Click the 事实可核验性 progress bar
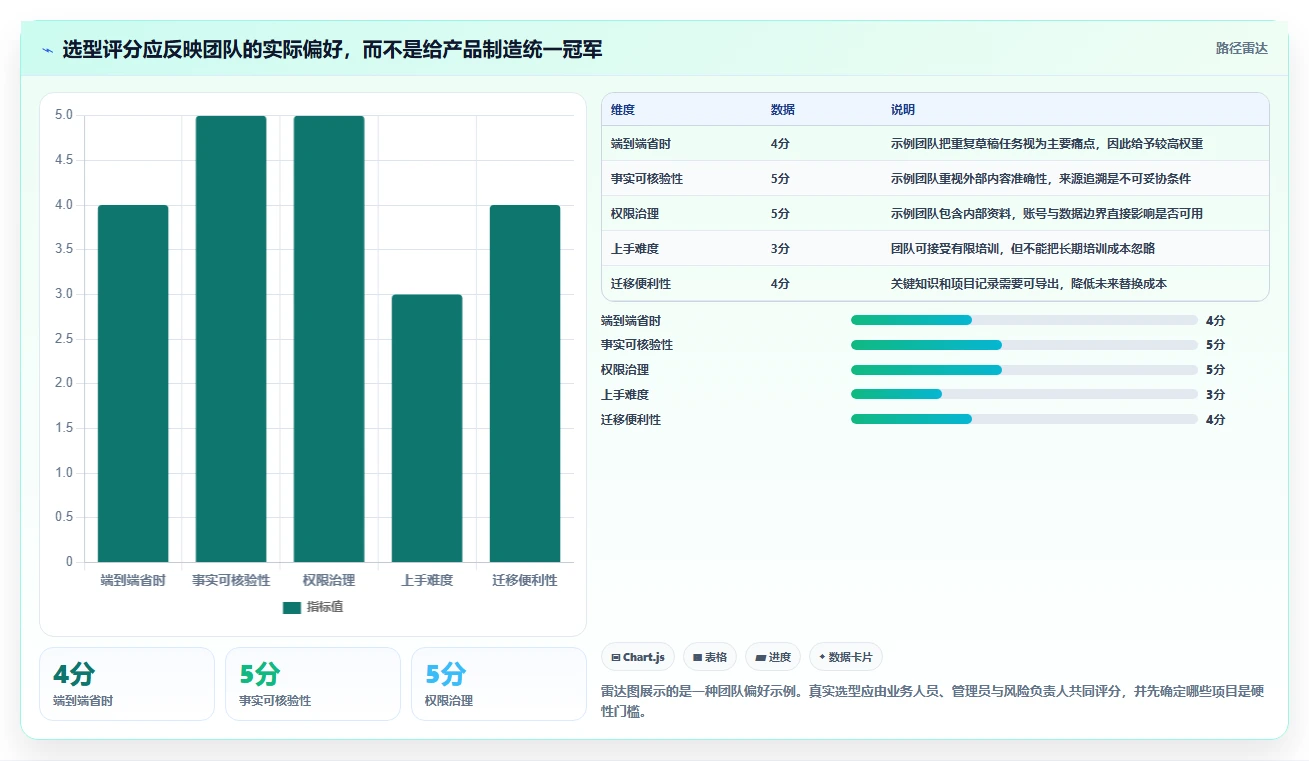The height and width of the screenshot is (761, 1309). pyautogui.click(x=1024, y=345)
